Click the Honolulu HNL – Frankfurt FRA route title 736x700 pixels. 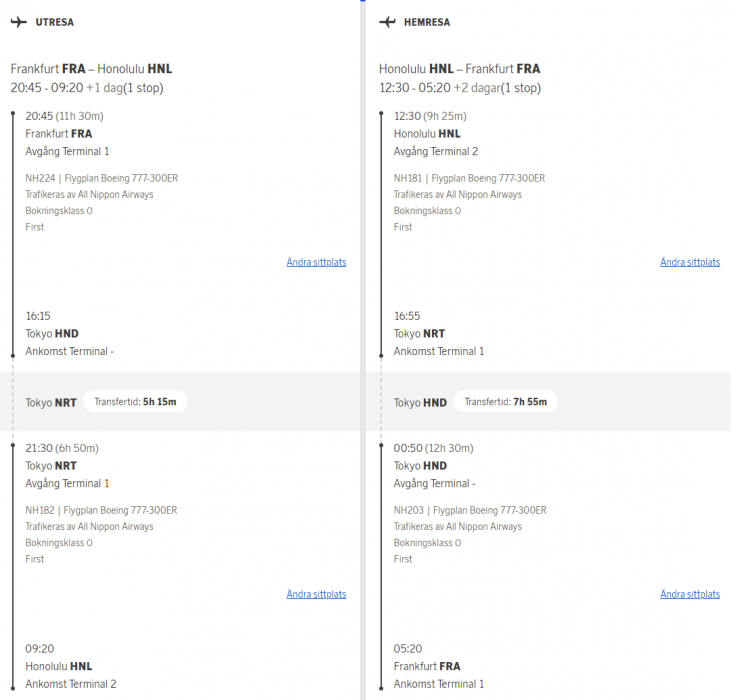[459, 69]
